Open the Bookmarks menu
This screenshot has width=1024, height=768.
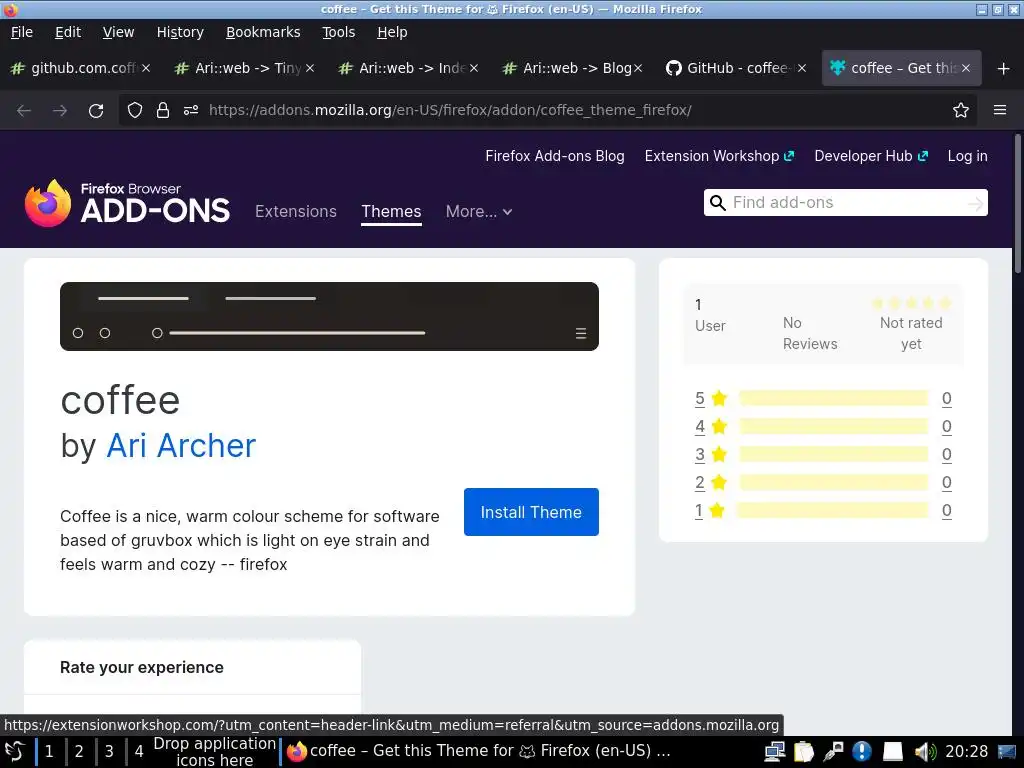[x=263, y=32]
